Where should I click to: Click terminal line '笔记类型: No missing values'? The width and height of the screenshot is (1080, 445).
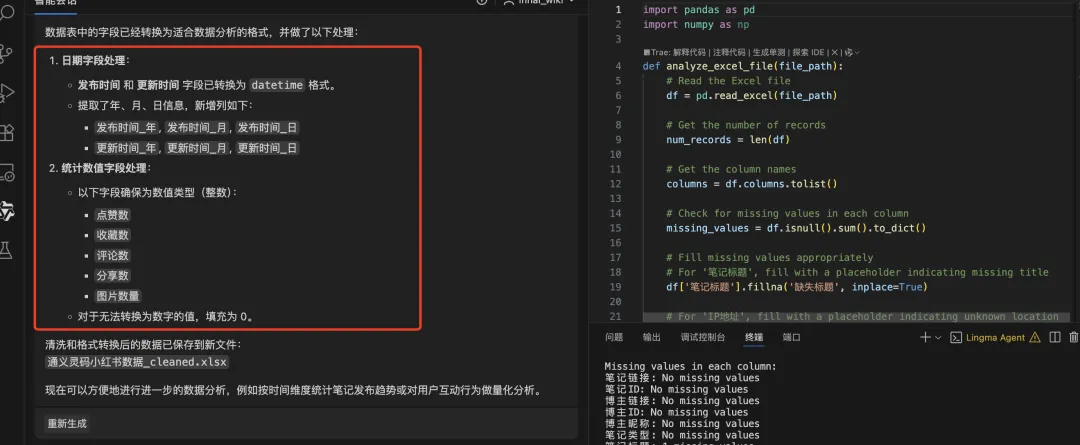(x=682, y=435)
